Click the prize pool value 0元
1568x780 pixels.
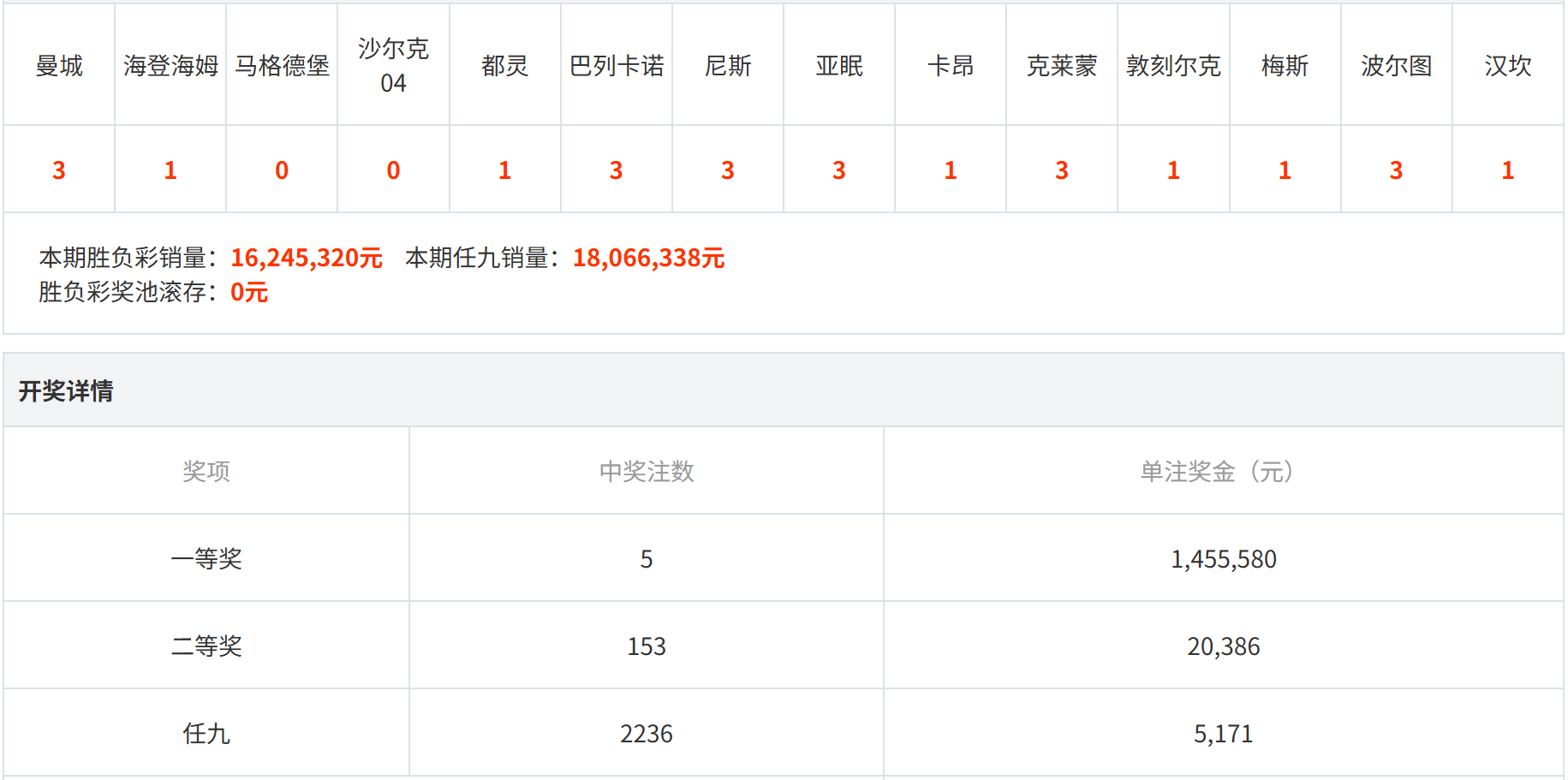pos(249,292)
